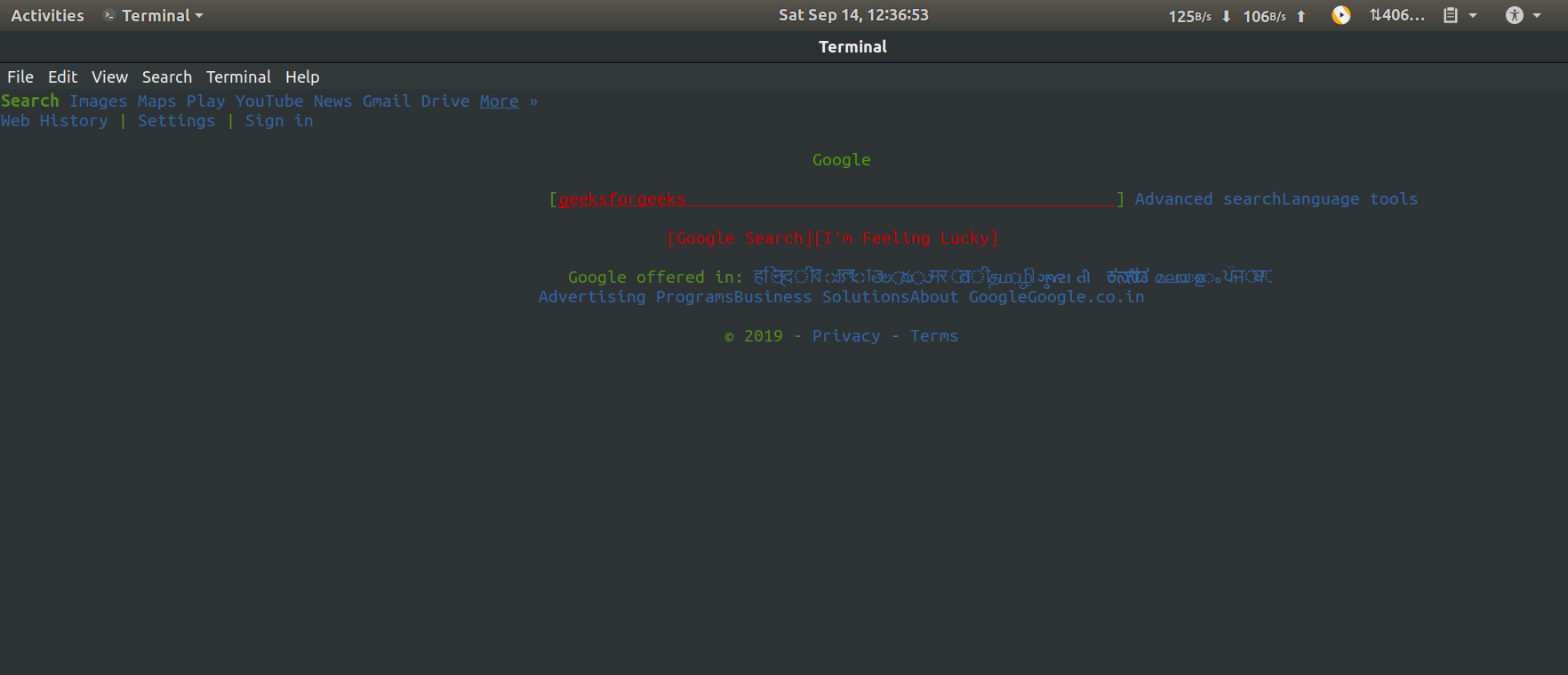Open the File menu

tap(20, 77)
